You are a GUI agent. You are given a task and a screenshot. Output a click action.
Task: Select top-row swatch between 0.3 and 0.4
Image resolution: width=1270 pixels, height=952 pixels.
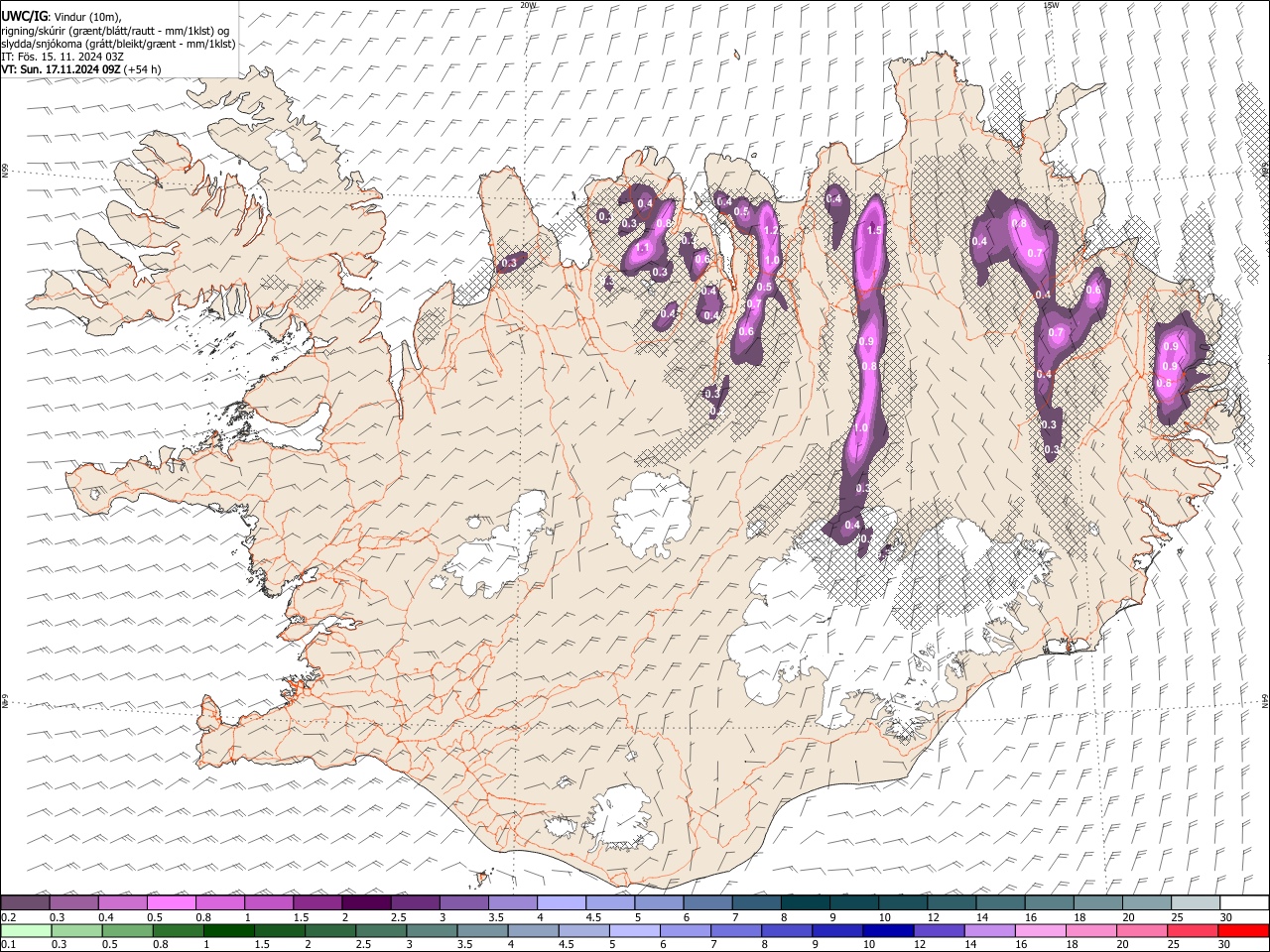[x=73, y=903]
